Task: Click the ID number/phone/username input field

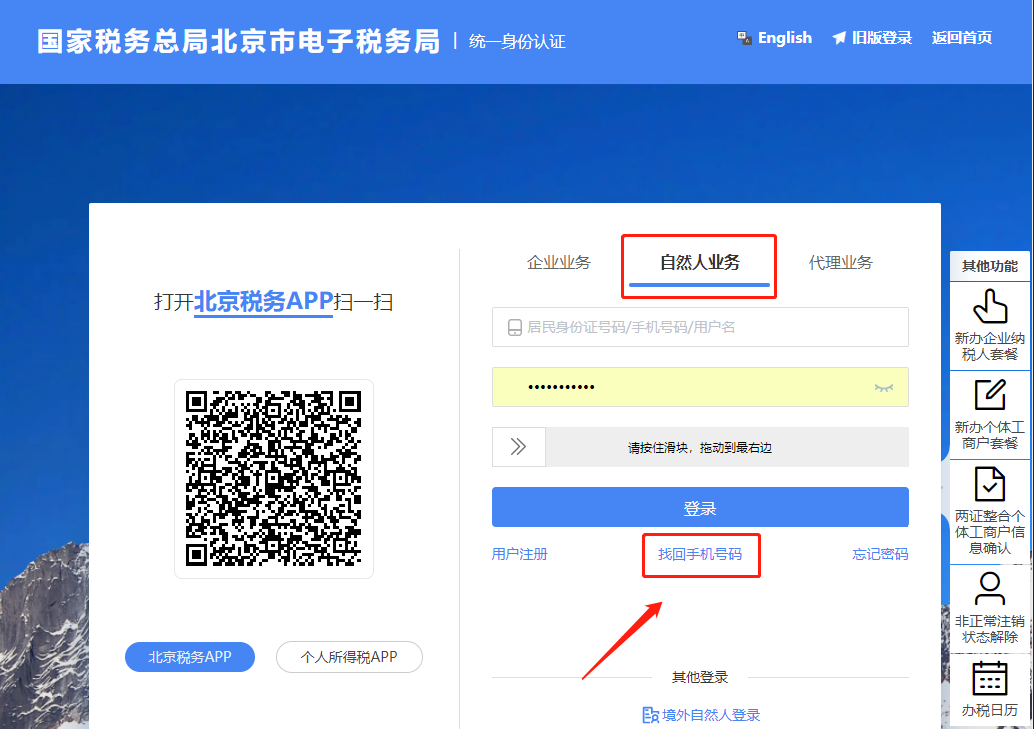Action: [710, 327]
